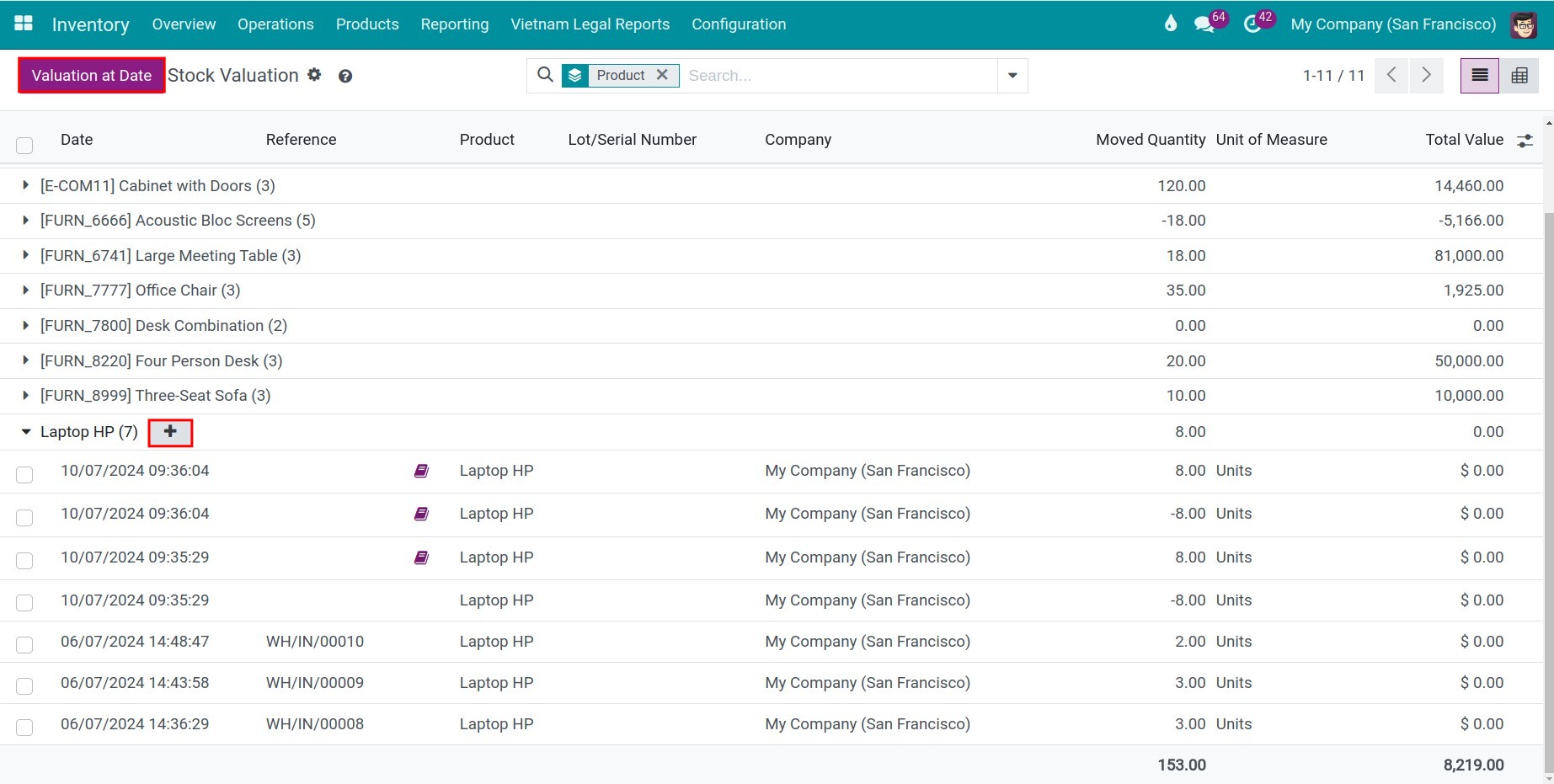The image size is (1554, 784).
Task: Sort by the Unit of Measure column header
Action: (1271, 140)
